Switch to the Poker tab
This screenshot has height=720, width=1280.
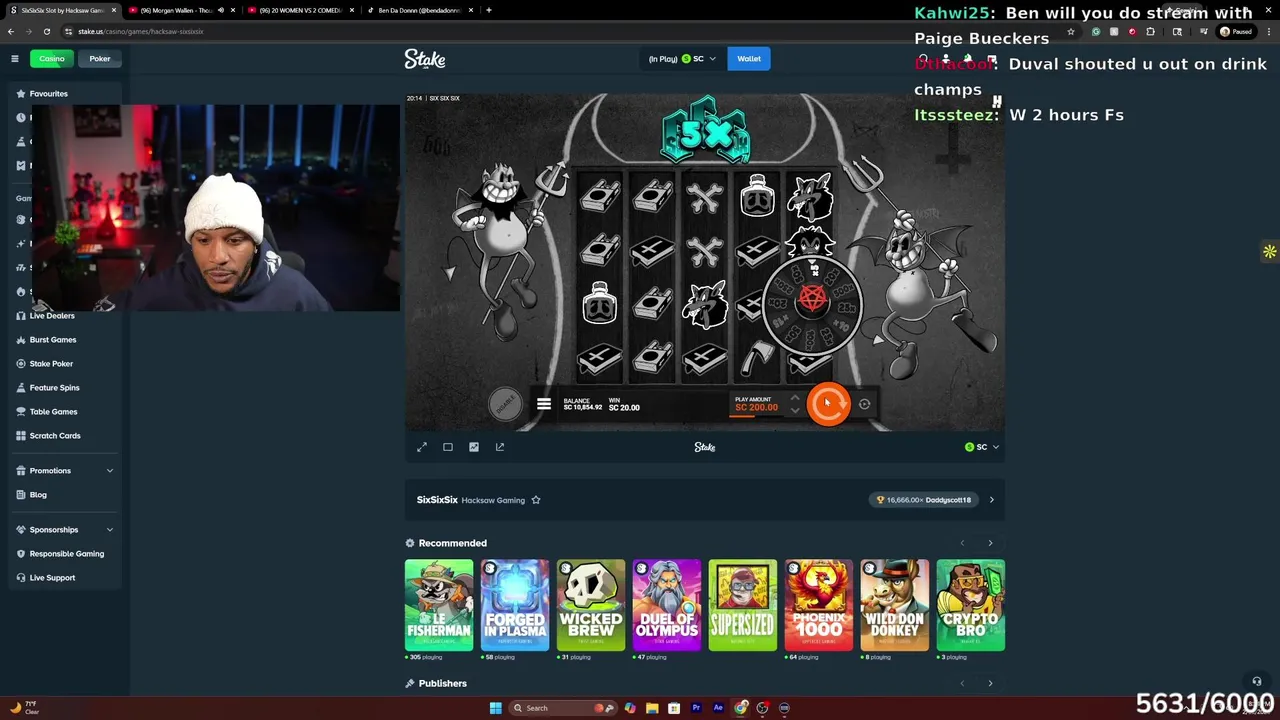100,59
